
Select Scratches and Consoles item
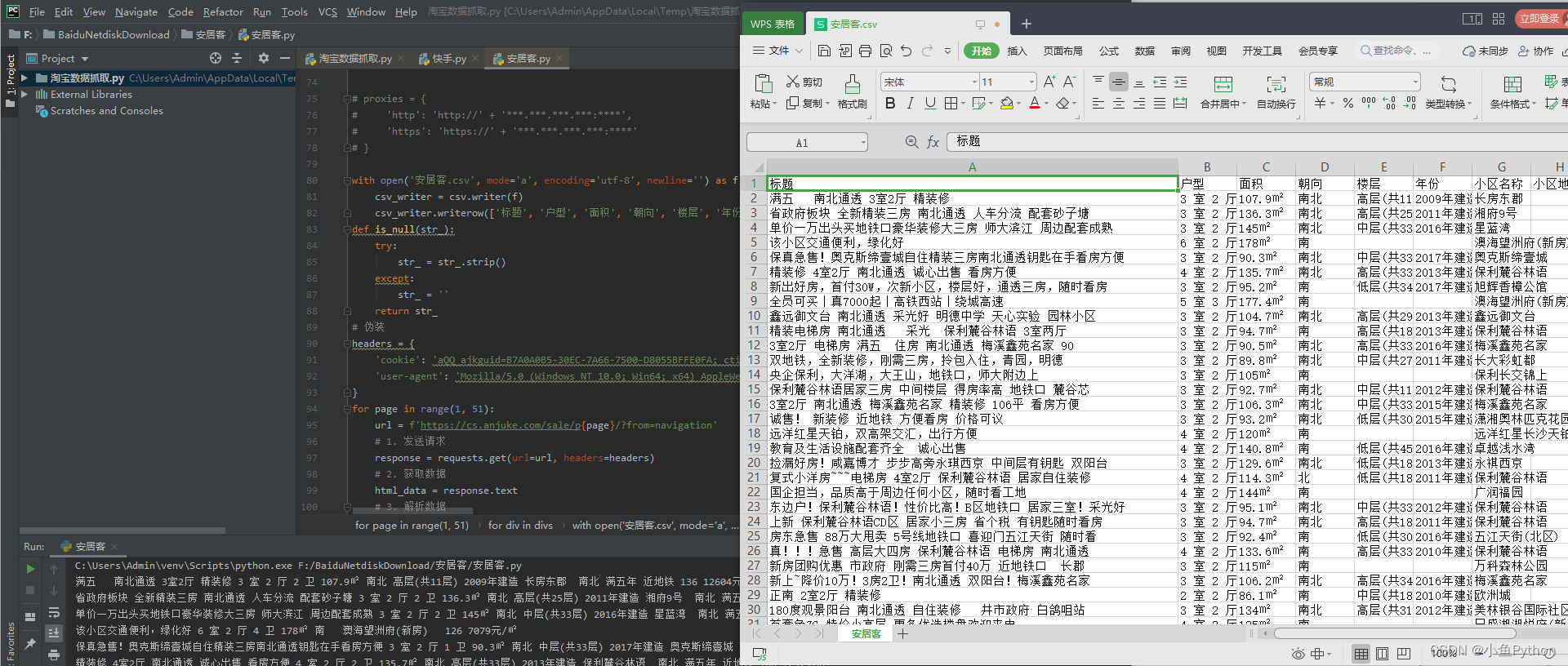click(106, 111)
